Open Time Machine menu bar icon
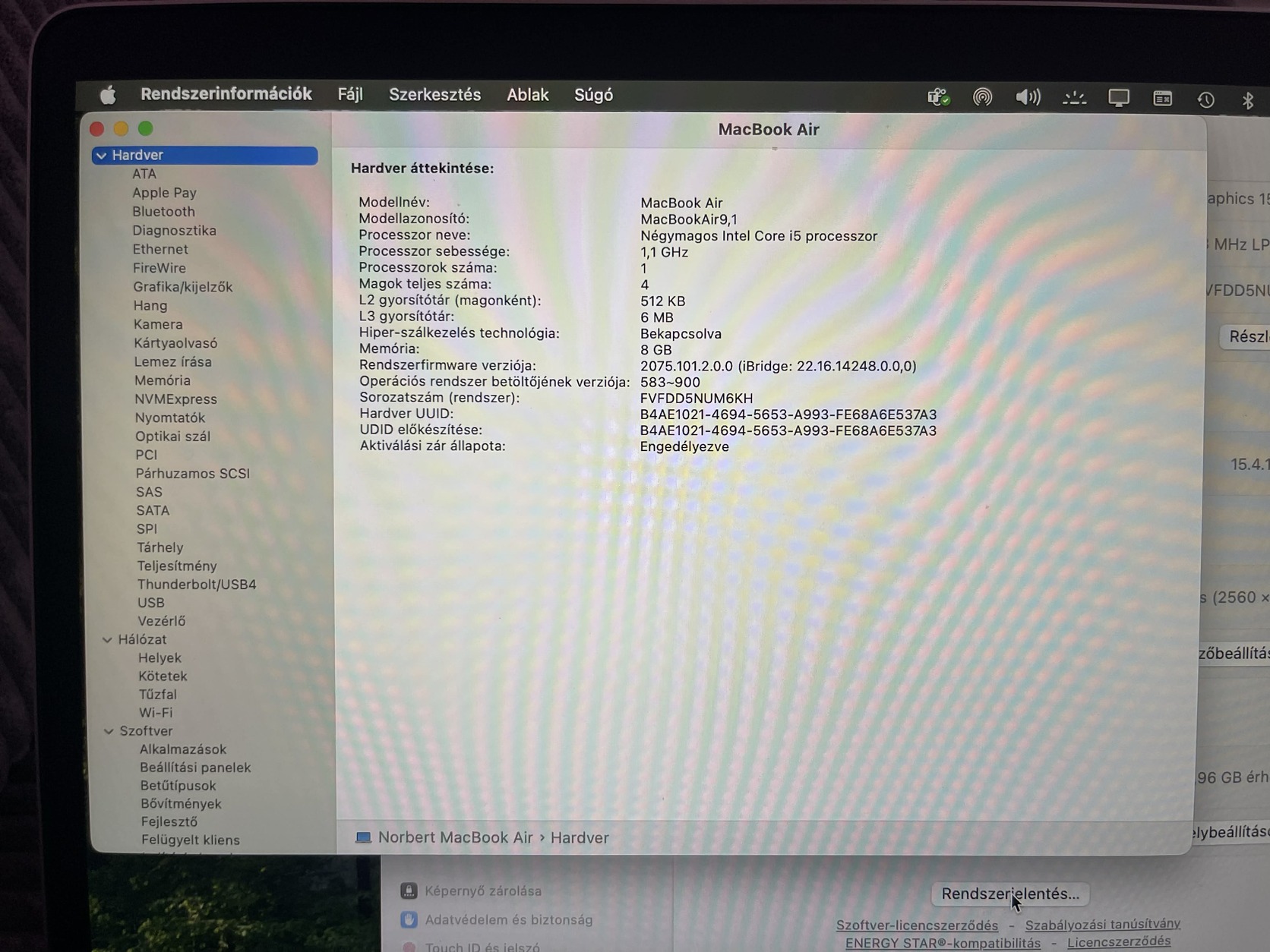This screenshot has width=1270, height=952. click(1205, 99)
